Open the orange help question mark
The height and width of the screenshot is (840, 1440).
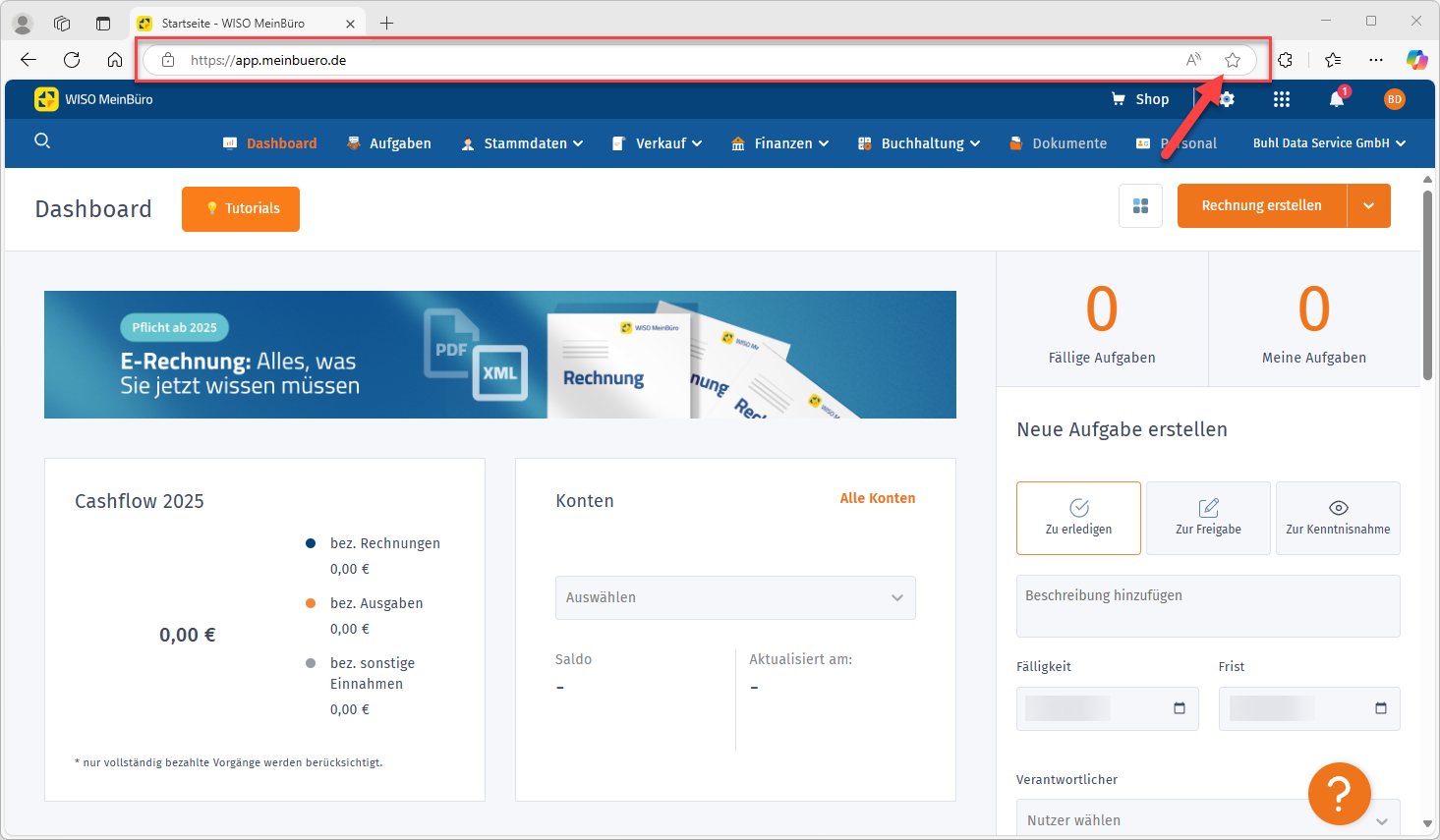coord(1340,794)
